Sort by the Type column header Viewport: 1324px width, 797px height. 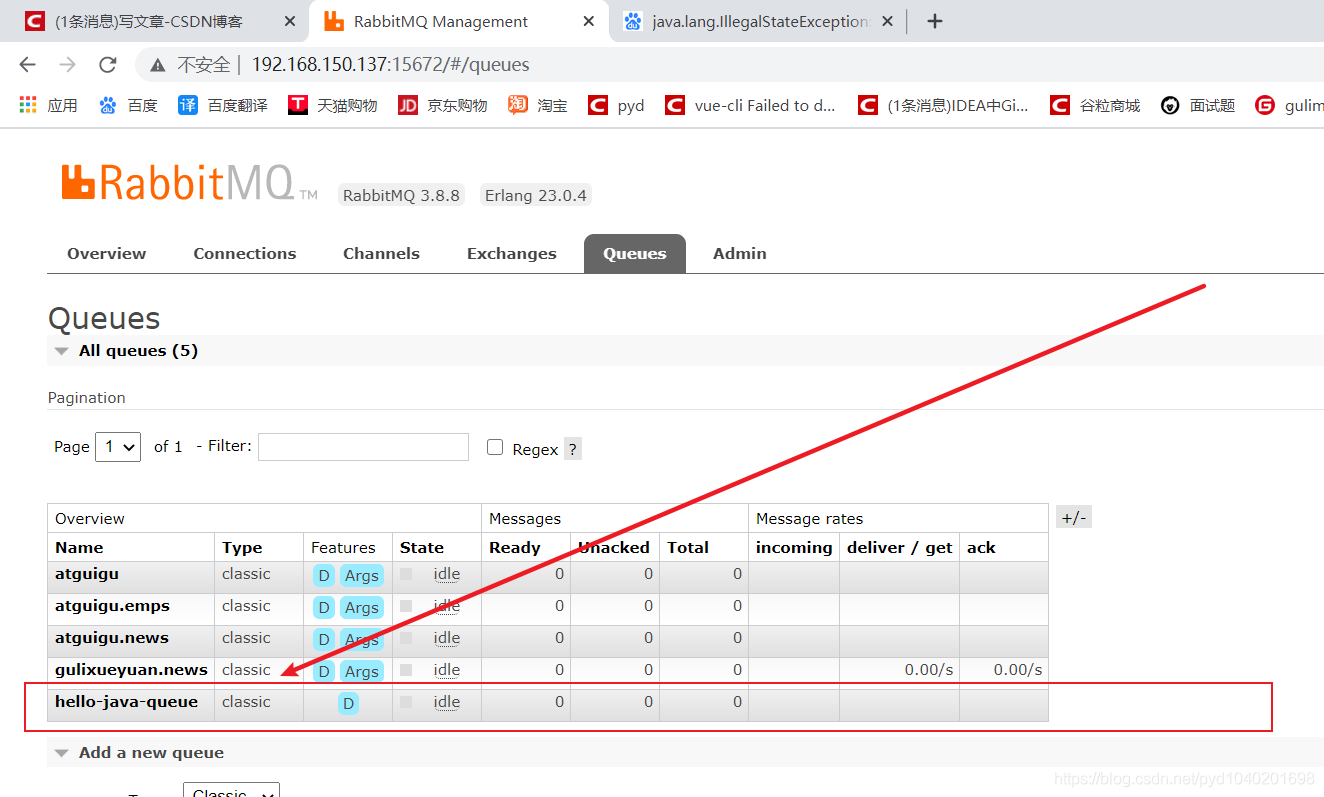(x=242, y=548)
